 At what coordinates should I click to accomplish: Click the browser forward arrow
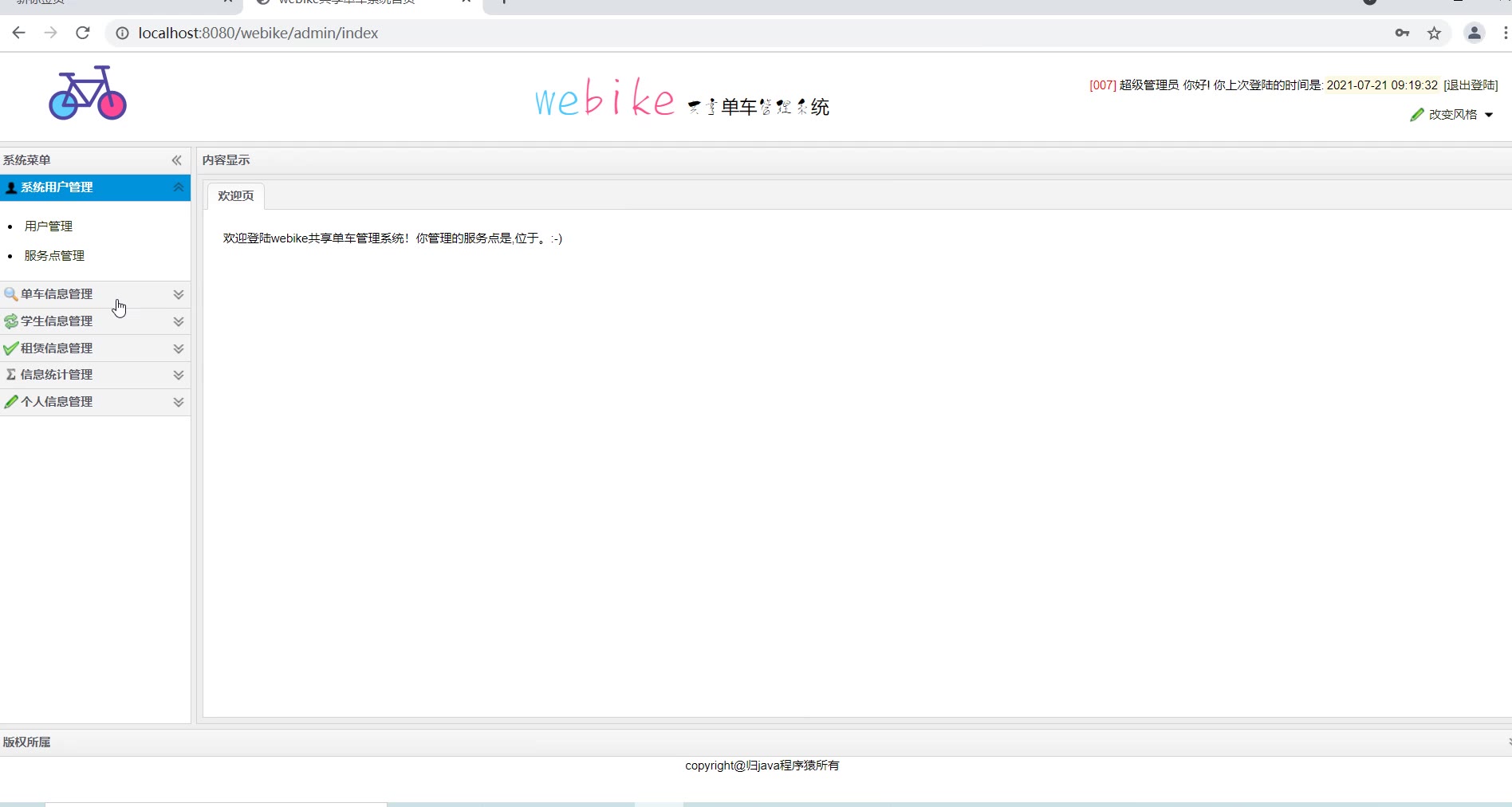51,33
